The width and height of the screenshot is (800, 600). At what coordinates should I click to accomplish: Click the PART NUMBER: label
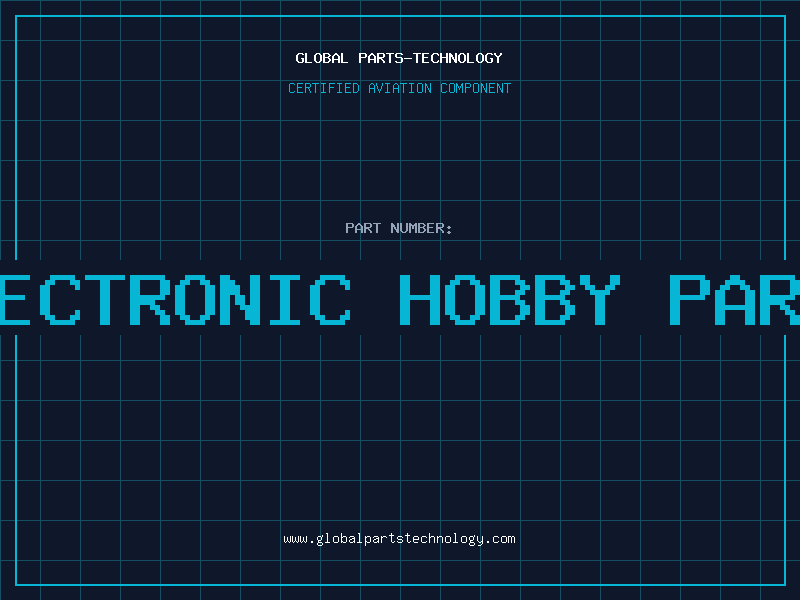pyautogui.click(x=399, y=228)
